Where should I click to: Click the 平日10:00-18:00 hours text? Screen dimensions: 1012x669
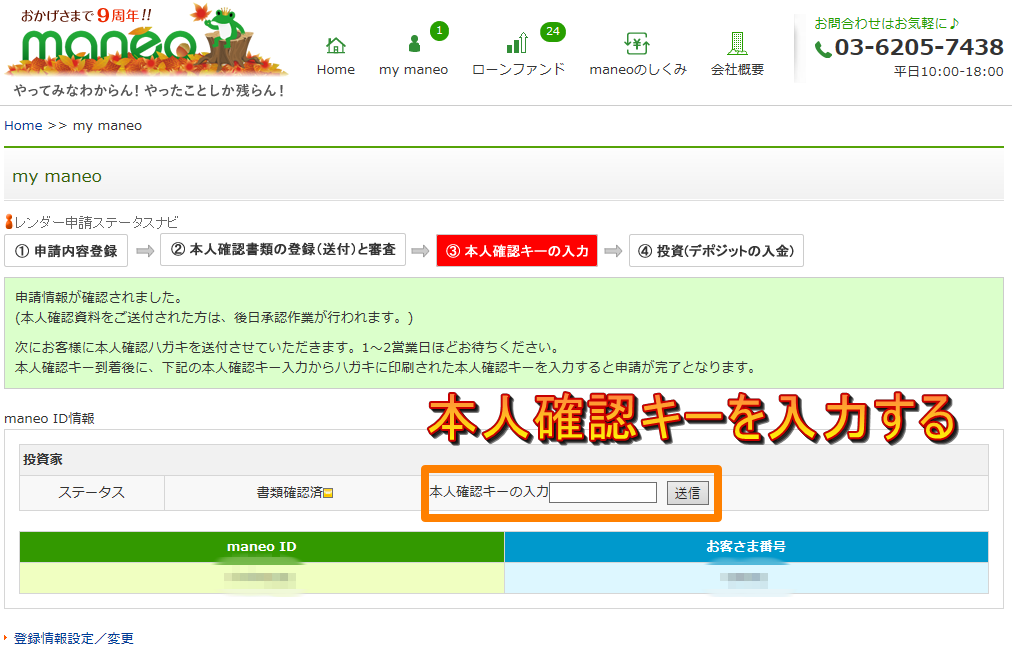(x=948, y=72)
